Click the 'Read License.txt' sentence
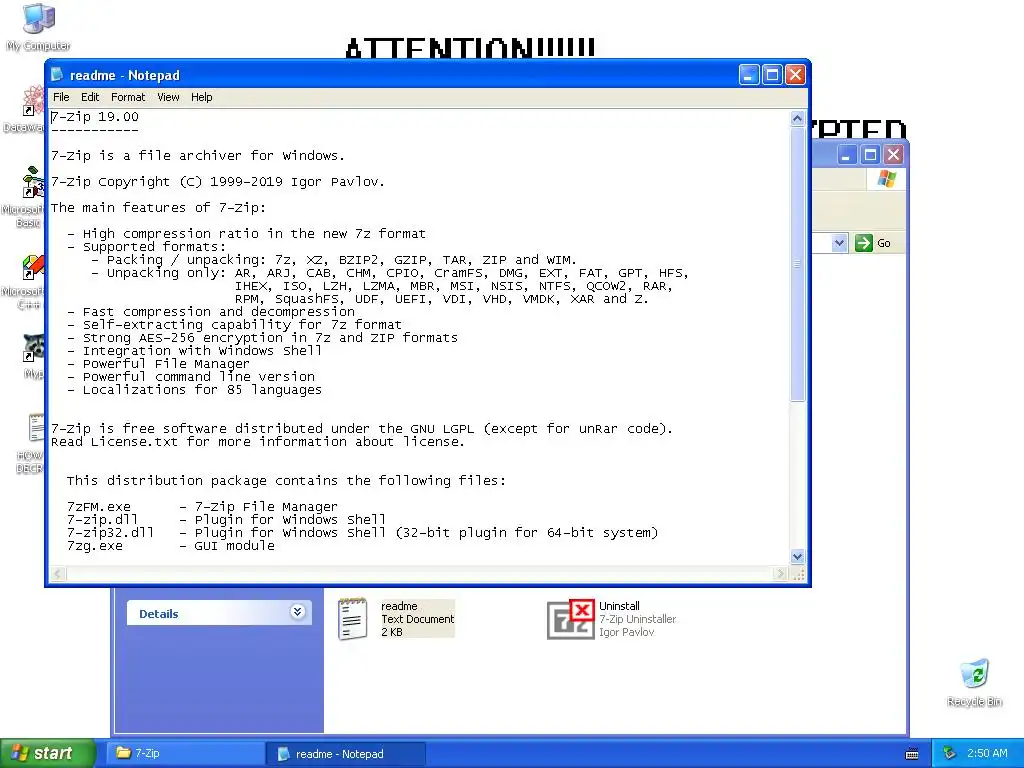 click(257, 442)
